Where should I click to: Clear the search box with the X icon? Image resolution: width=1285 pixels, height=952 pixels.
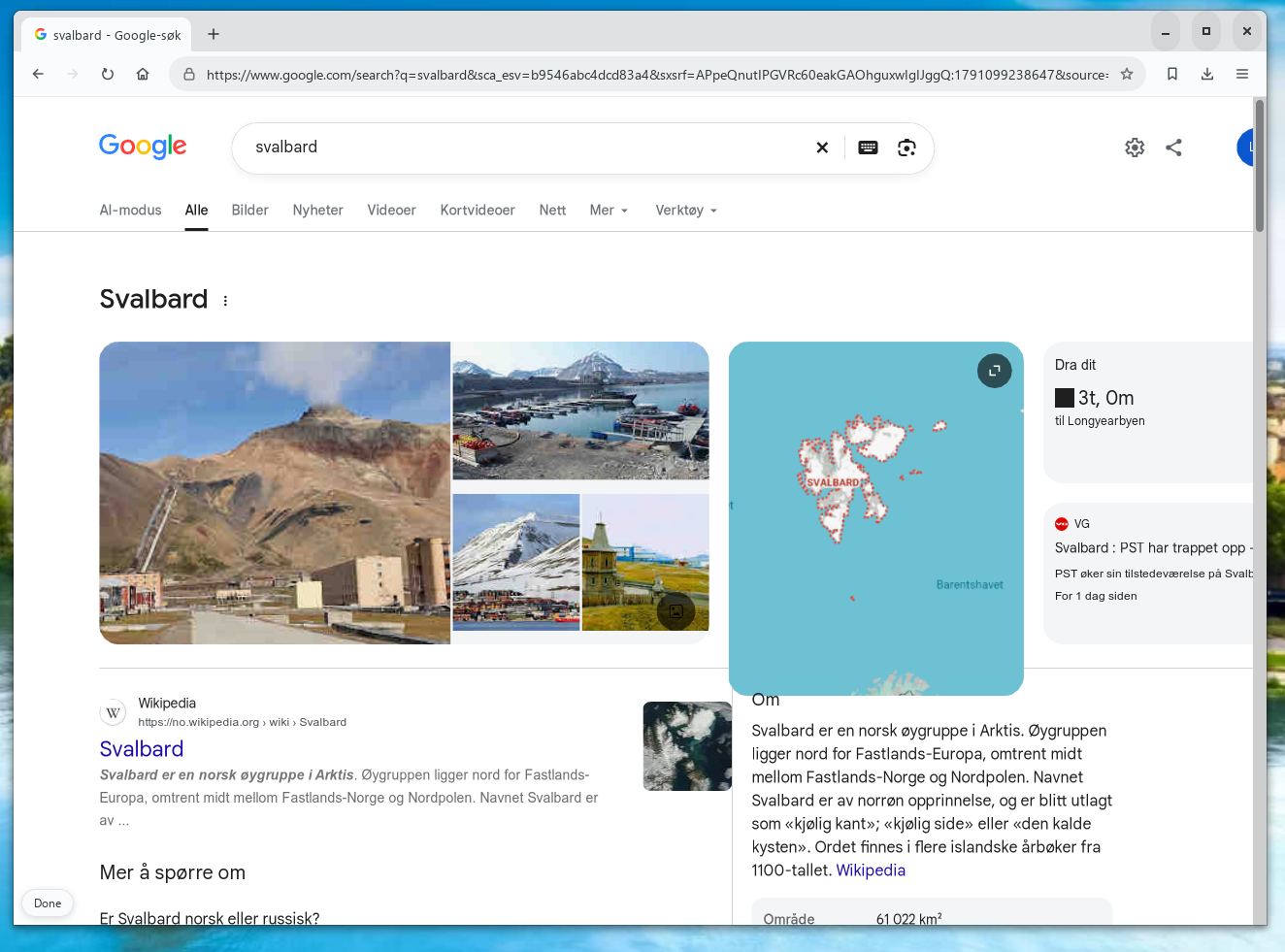[822, 148]
